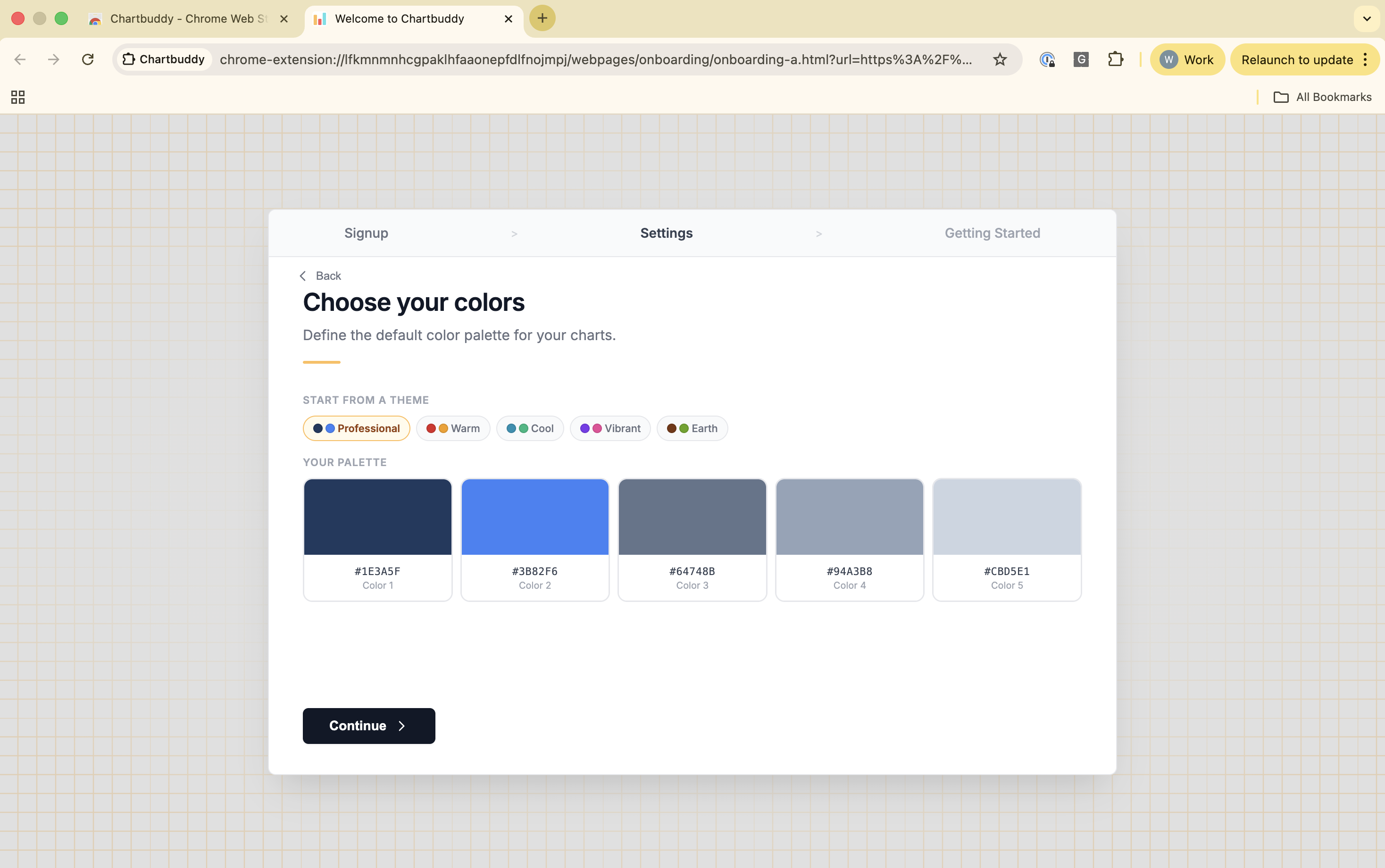Select the Warm theme
The height and width of the screenshot is (868, 1385).
pos(453,428)
